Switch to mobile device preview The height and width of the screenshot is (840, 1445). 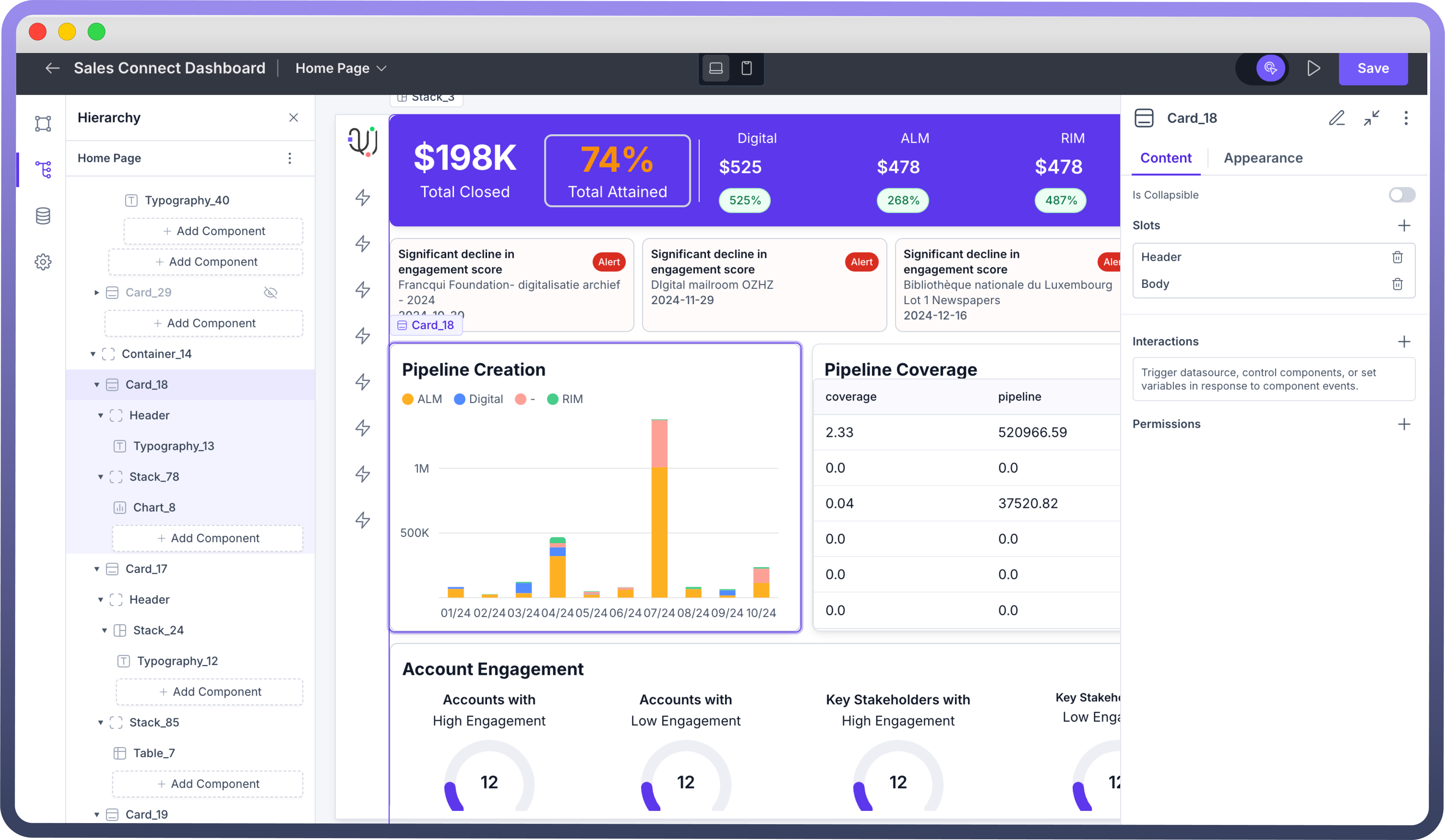tap(746, 68)
